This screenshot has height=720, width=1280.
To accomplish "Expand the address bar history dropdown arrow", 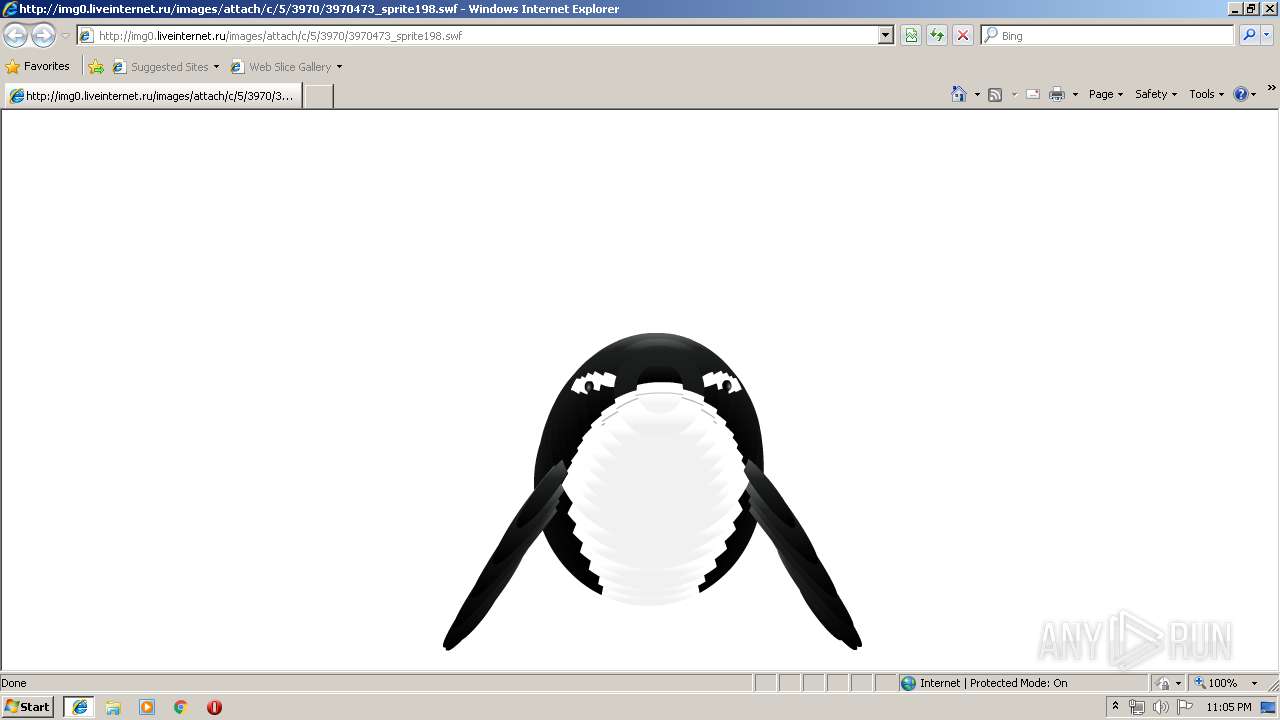I will pyautogui.click(x=886, y=35).
